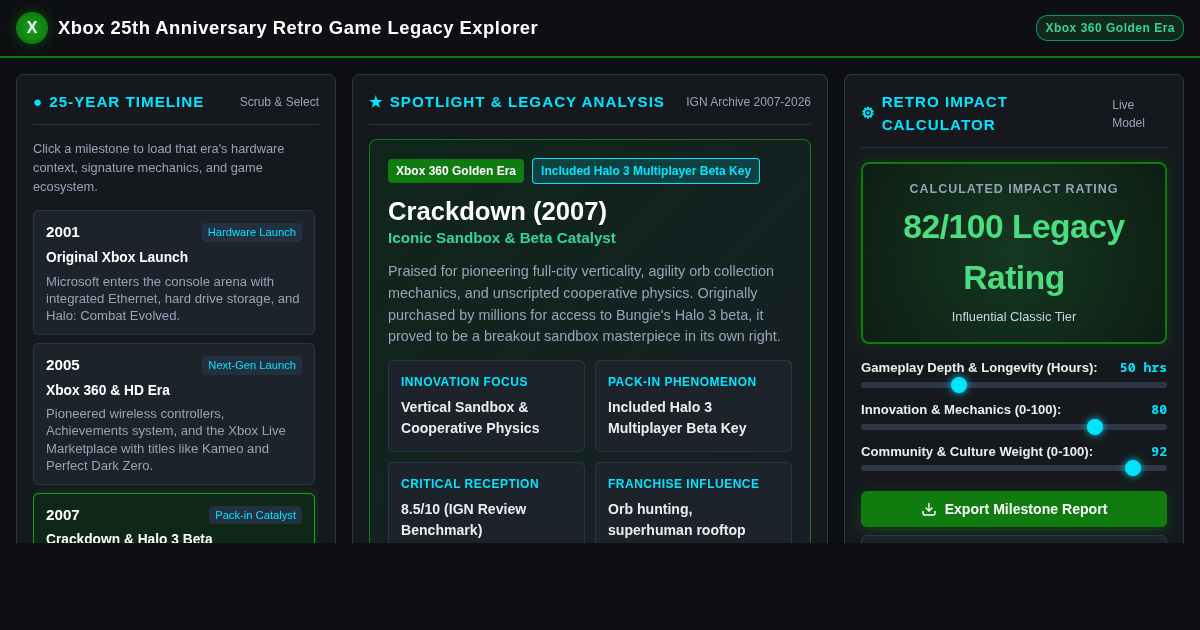Click the dot icon beside 25-Year Timeline
The image size is (1200, 630).
coord(38,102)
